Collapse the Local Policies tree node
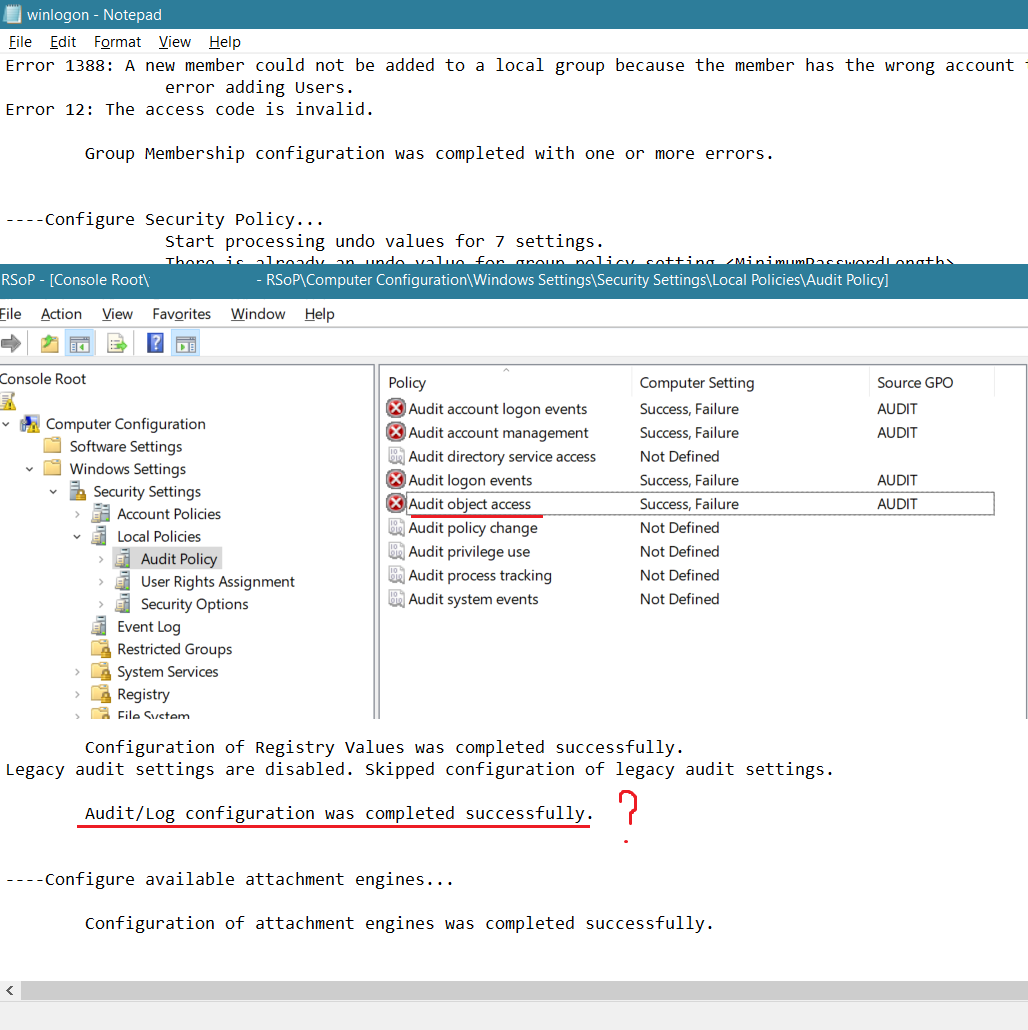 (77, 537)
